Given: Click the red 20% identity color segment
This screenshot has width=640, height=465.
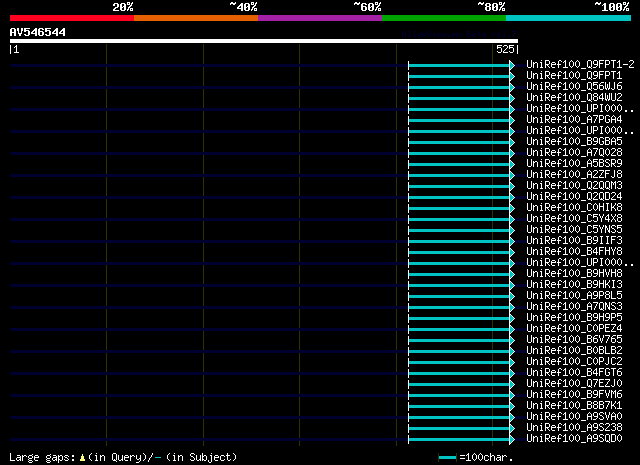Looking at the screenshot, I should 72,18.
